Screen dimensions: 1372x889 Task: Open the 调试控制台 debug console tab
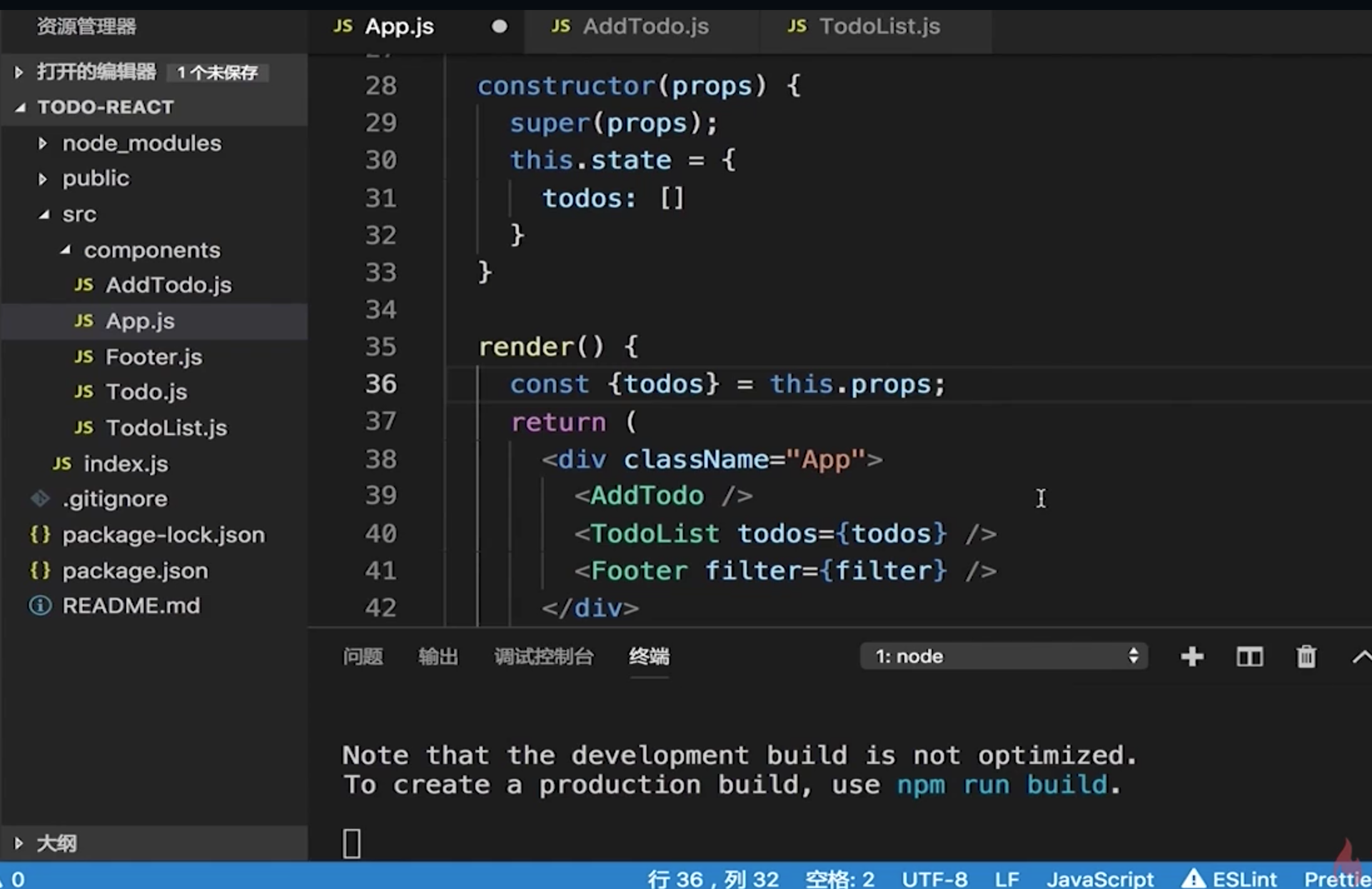(543, 656)
